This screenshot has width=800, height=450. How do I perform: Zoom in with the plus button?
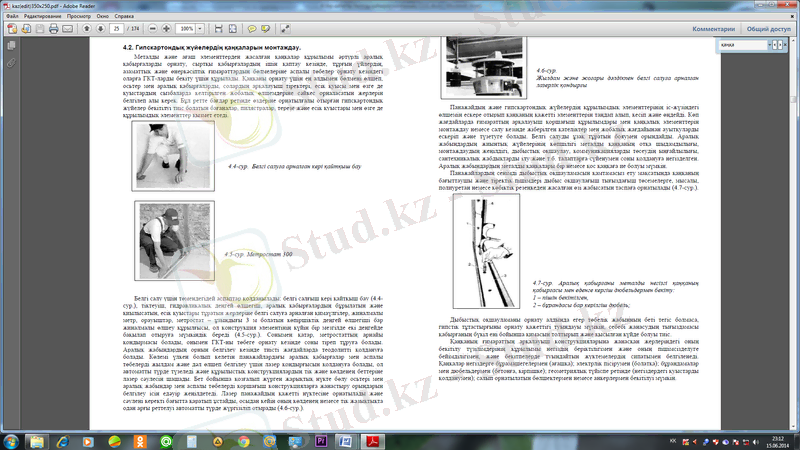166,29
